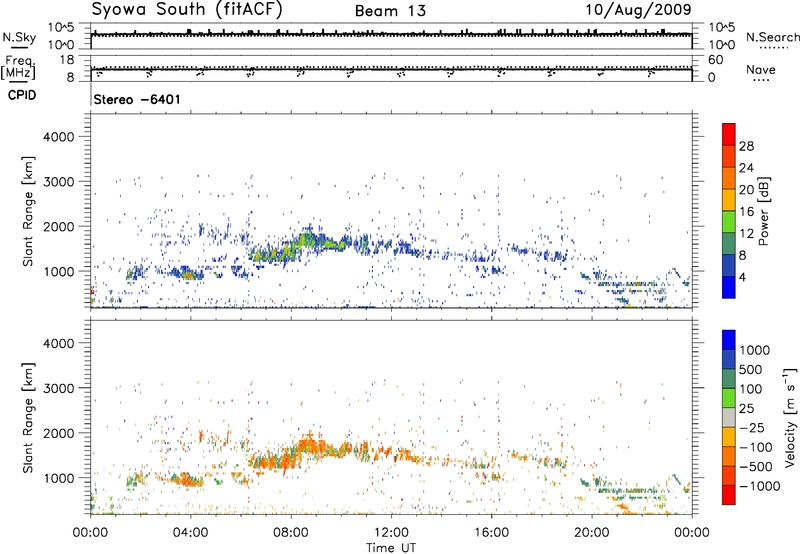Click the 'Velocity [m s-1]' color bar title
This screenshot has height=554, width=800.
(x=790, y=417)
